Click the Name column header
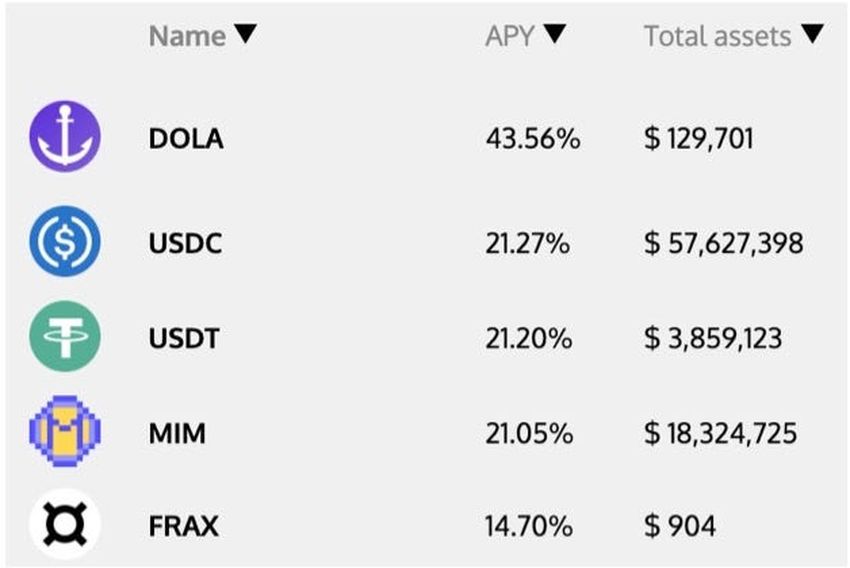 pyautogui.click(x=187, y=36)
